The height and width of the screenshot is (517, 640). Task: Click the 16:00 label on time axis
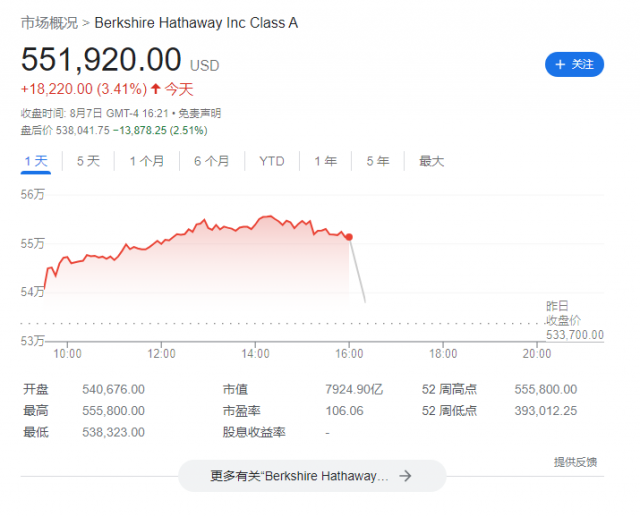349,353
